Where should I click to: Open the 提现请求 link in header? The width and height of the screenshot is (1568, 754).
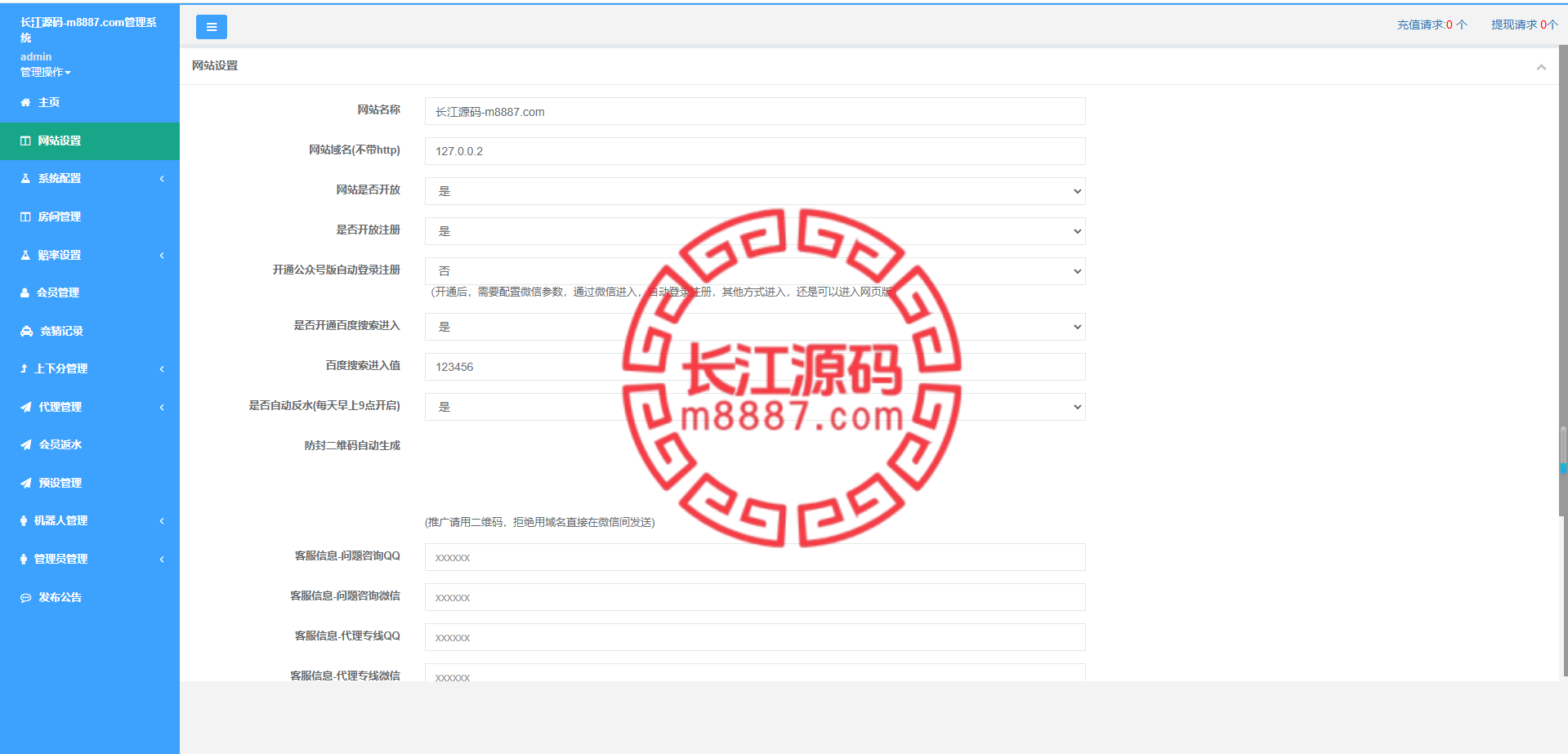[x=1524, y=25]
